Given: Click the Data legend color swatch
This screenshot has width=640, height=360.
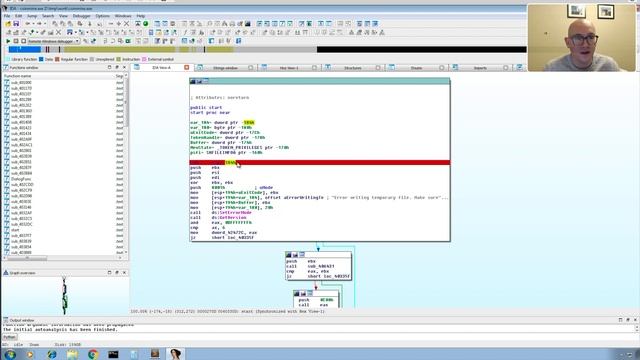Looking at the screenshot, I should [x=41, y=60].
